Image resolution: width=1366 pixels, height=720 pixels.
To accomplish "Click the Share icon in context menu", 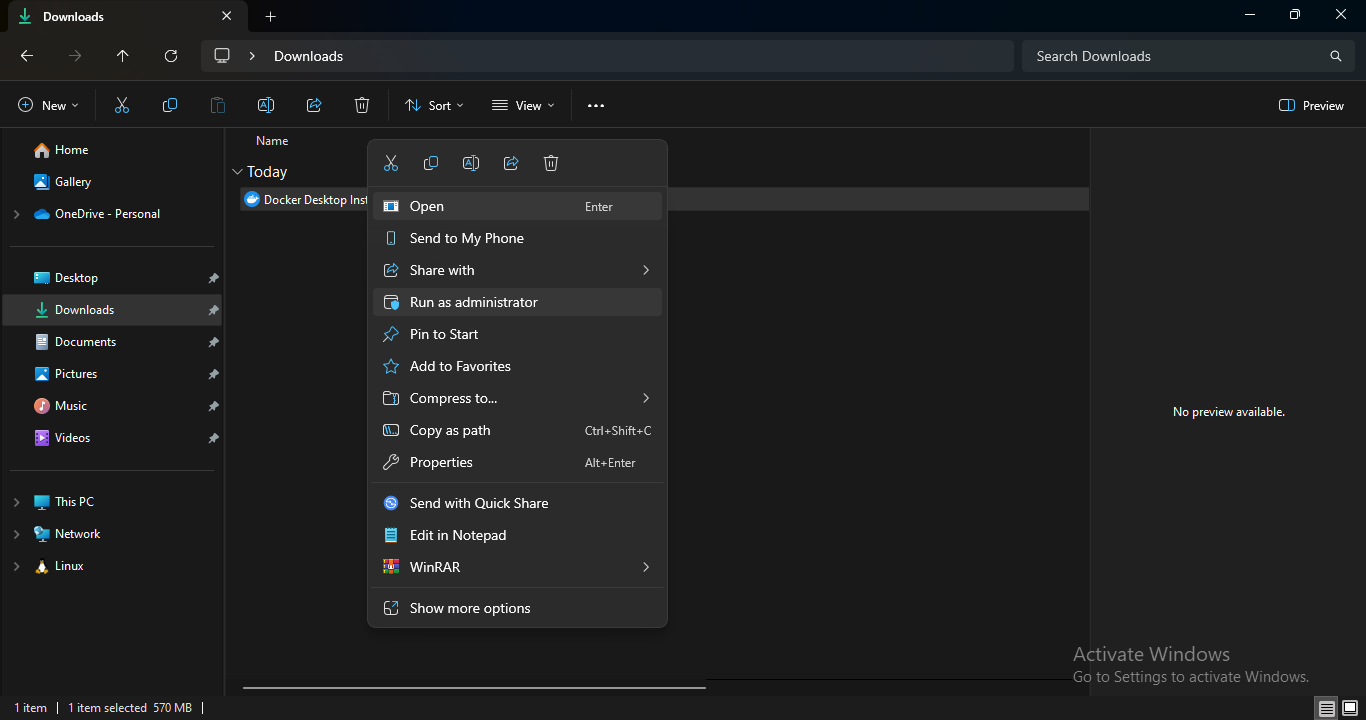I will 511,163.
